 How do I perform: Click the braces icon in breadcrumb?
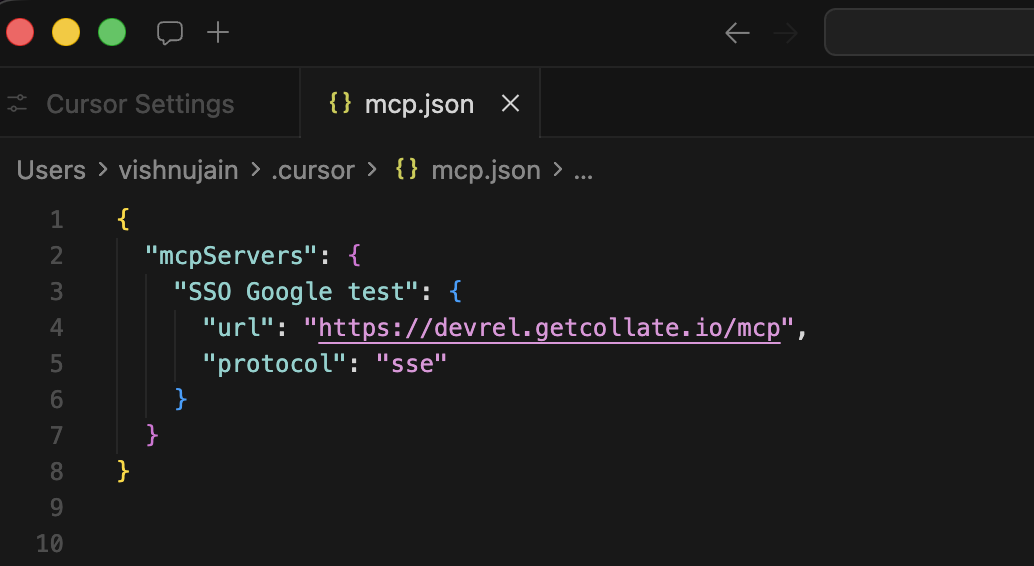pyautogui.click(x=407, y=170)
